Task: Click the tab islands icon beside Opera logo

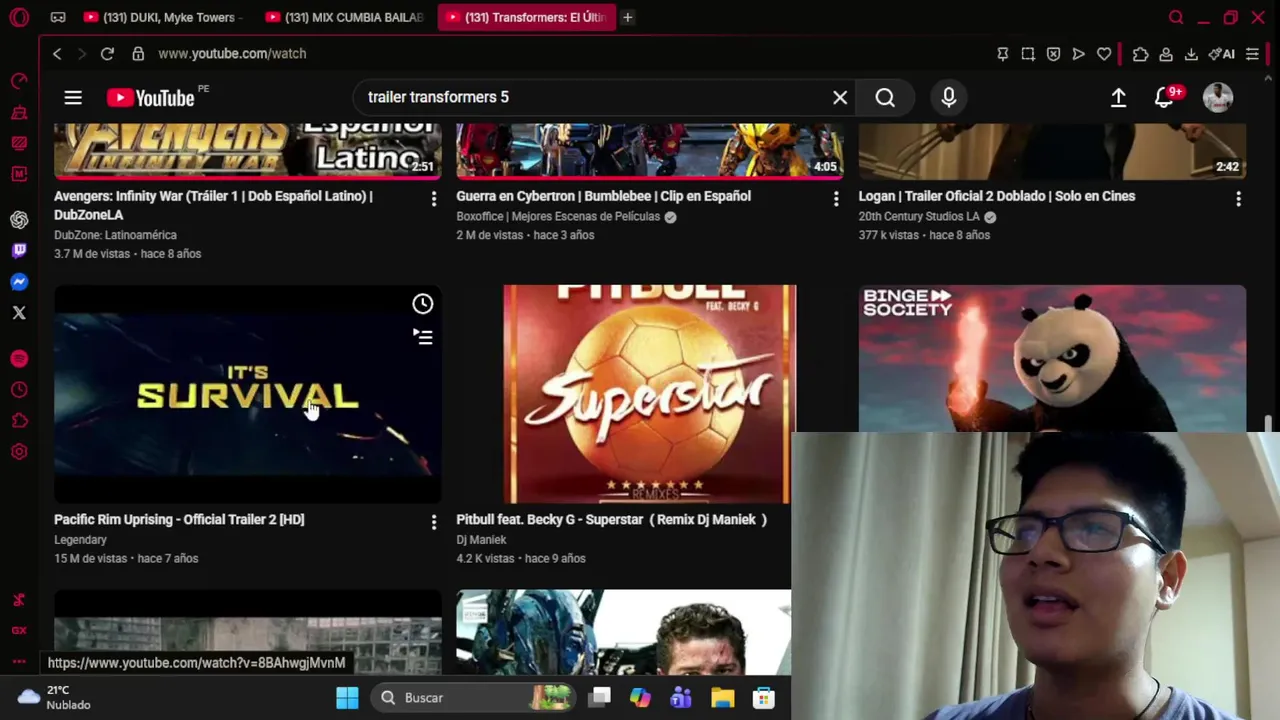Action: (x=58, y=17)
